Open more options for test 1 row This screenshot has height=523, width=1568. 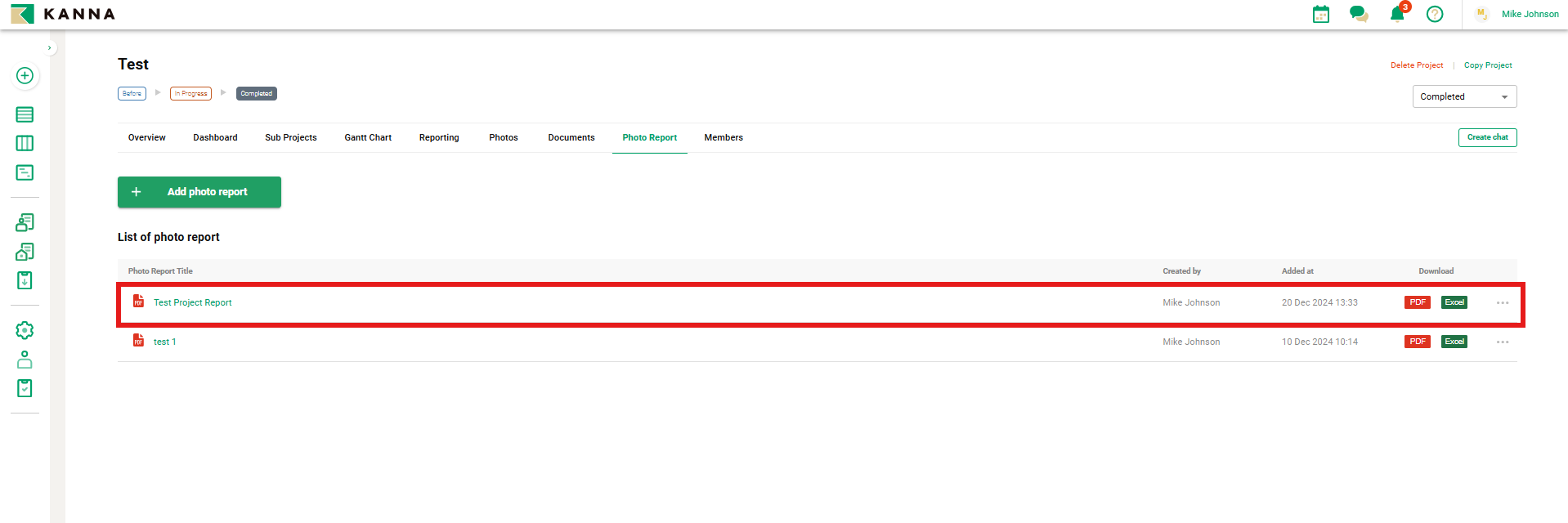pos(1503,342)
